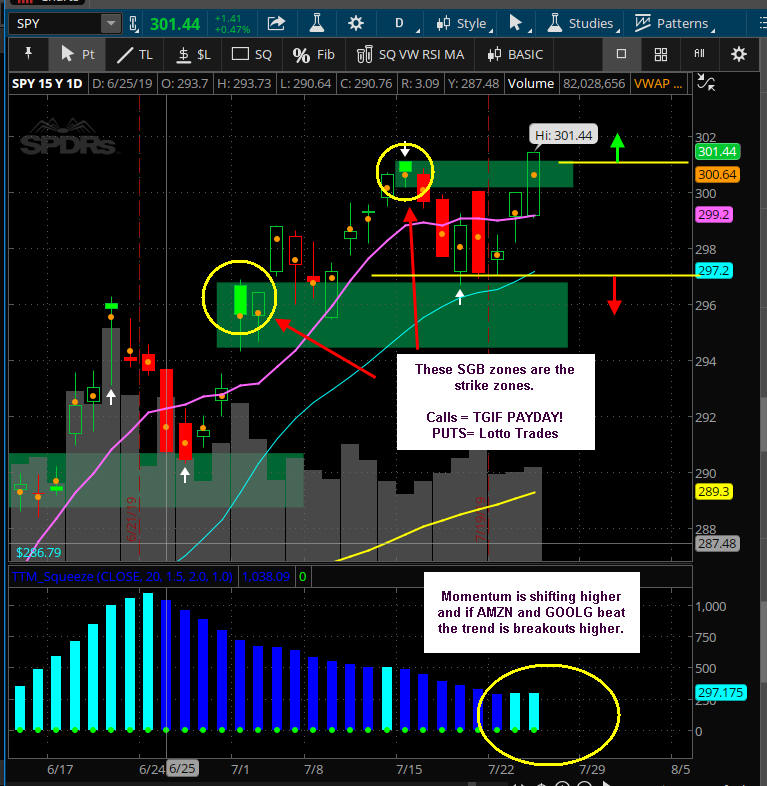
Task: Click the 7/22 date on time axis
Action: pos(501,769)
